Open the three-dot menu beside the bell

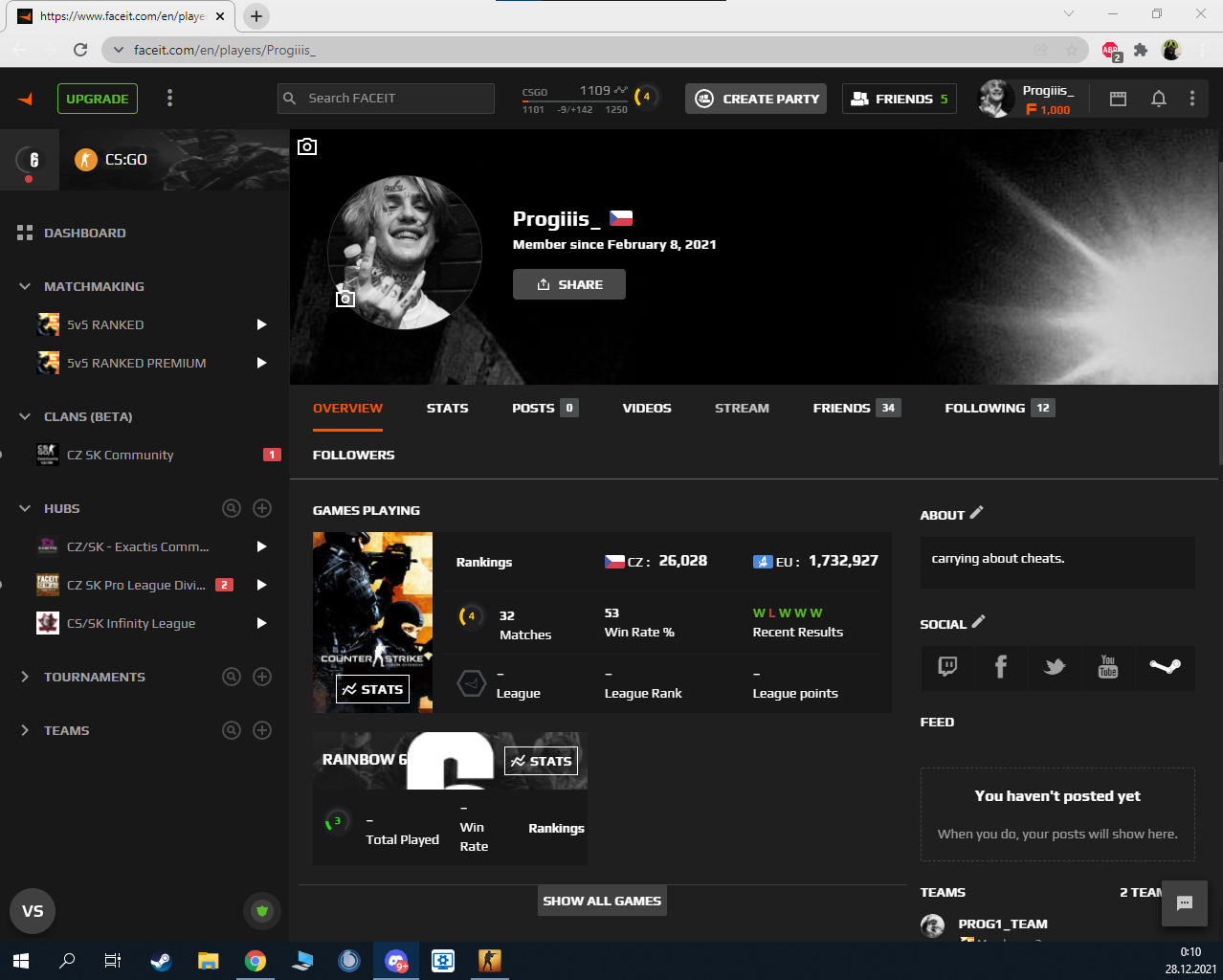[1192, 99]
